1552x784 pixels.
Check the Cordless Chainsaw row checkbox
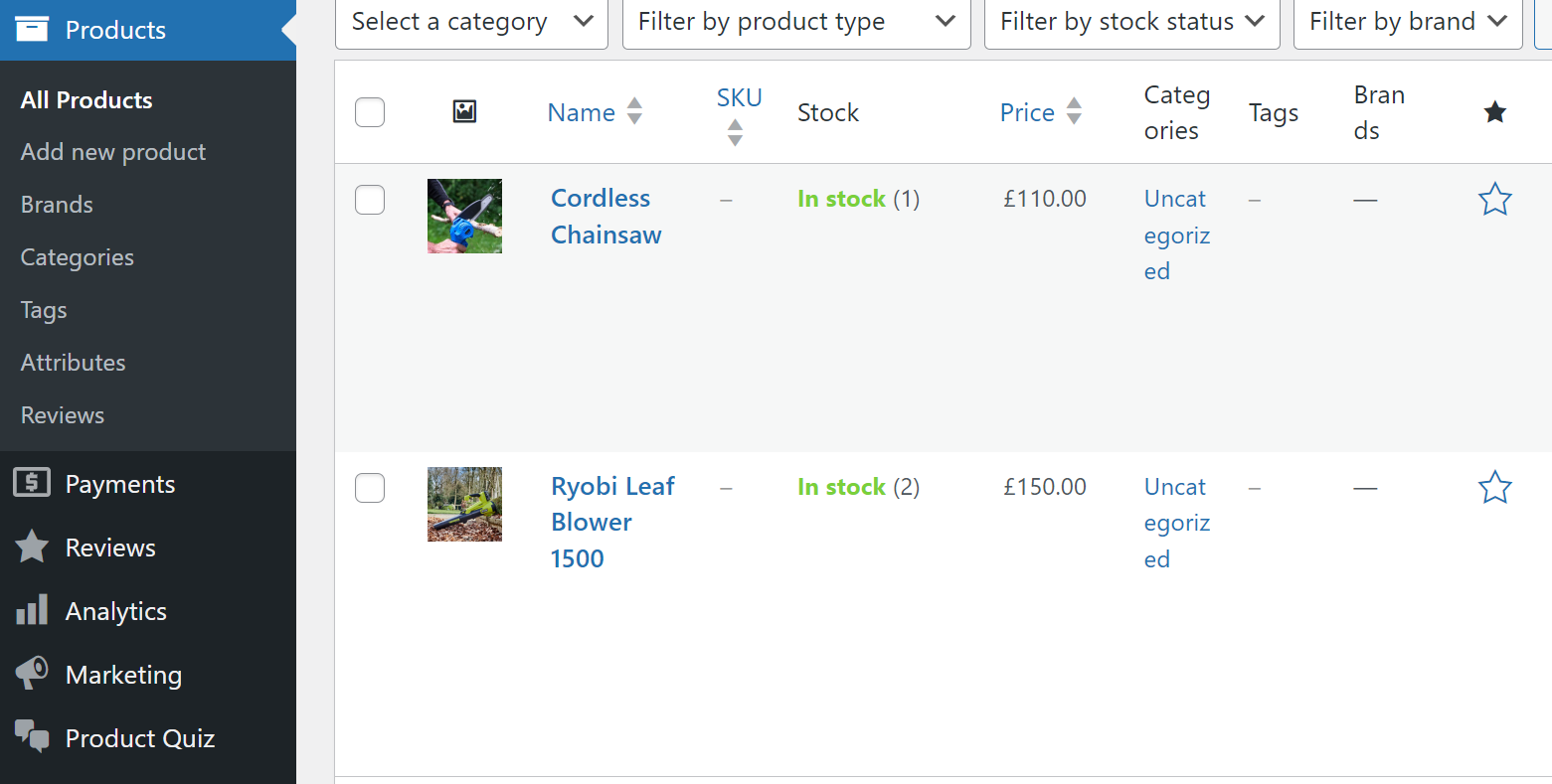click(369, 199)
